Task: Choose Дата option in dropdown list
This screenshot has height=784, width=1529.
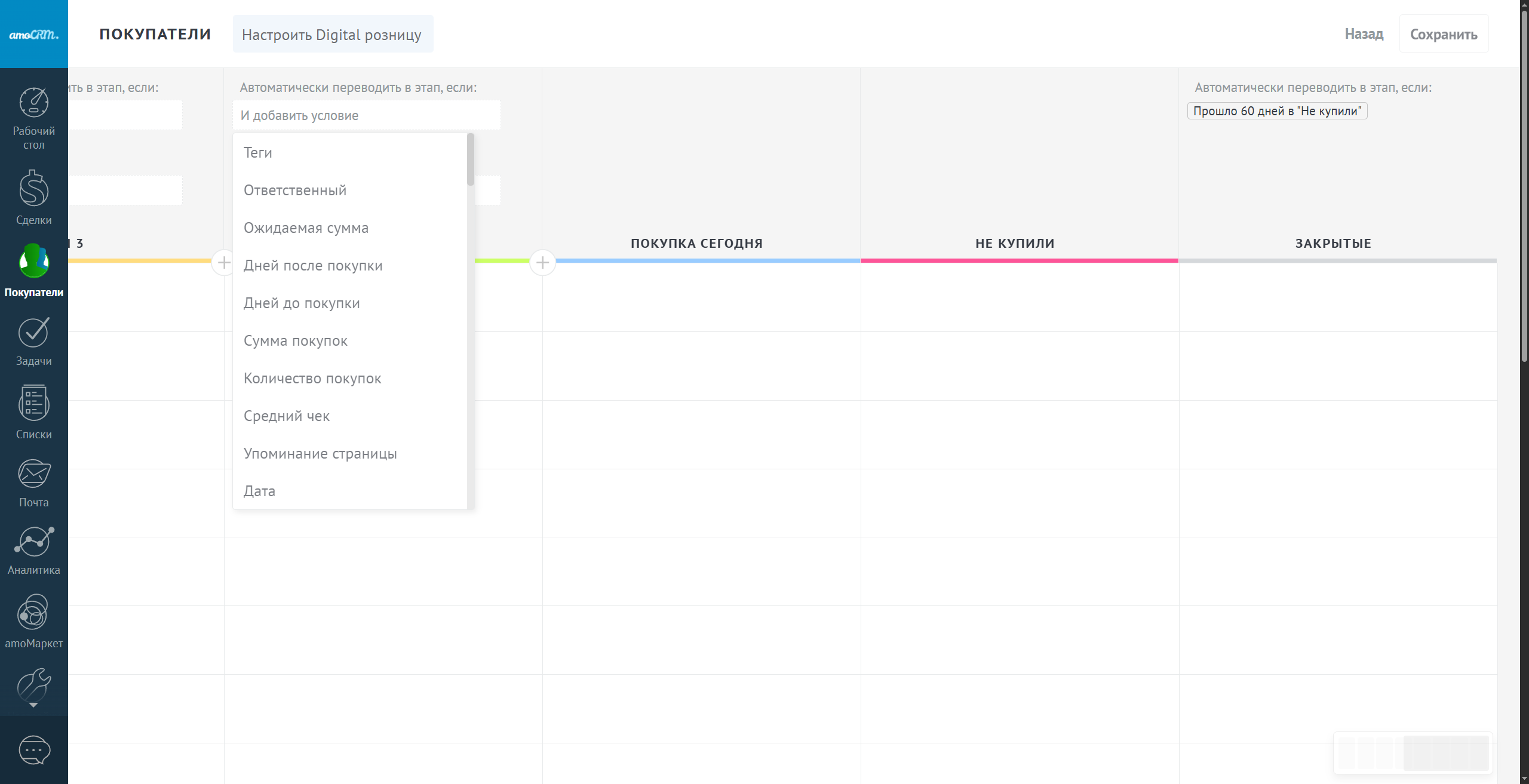Action: 259,491
